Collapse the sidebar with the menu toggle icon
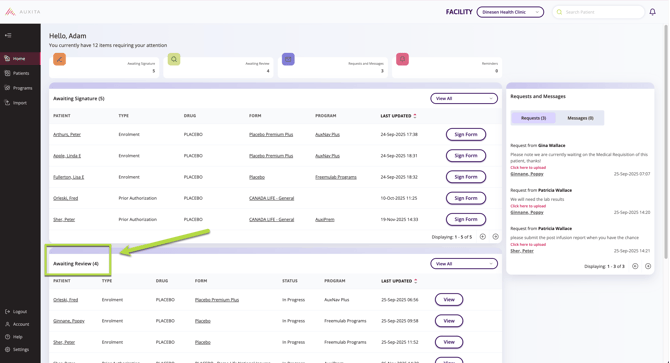670x363 pixels. coord(8,35)
